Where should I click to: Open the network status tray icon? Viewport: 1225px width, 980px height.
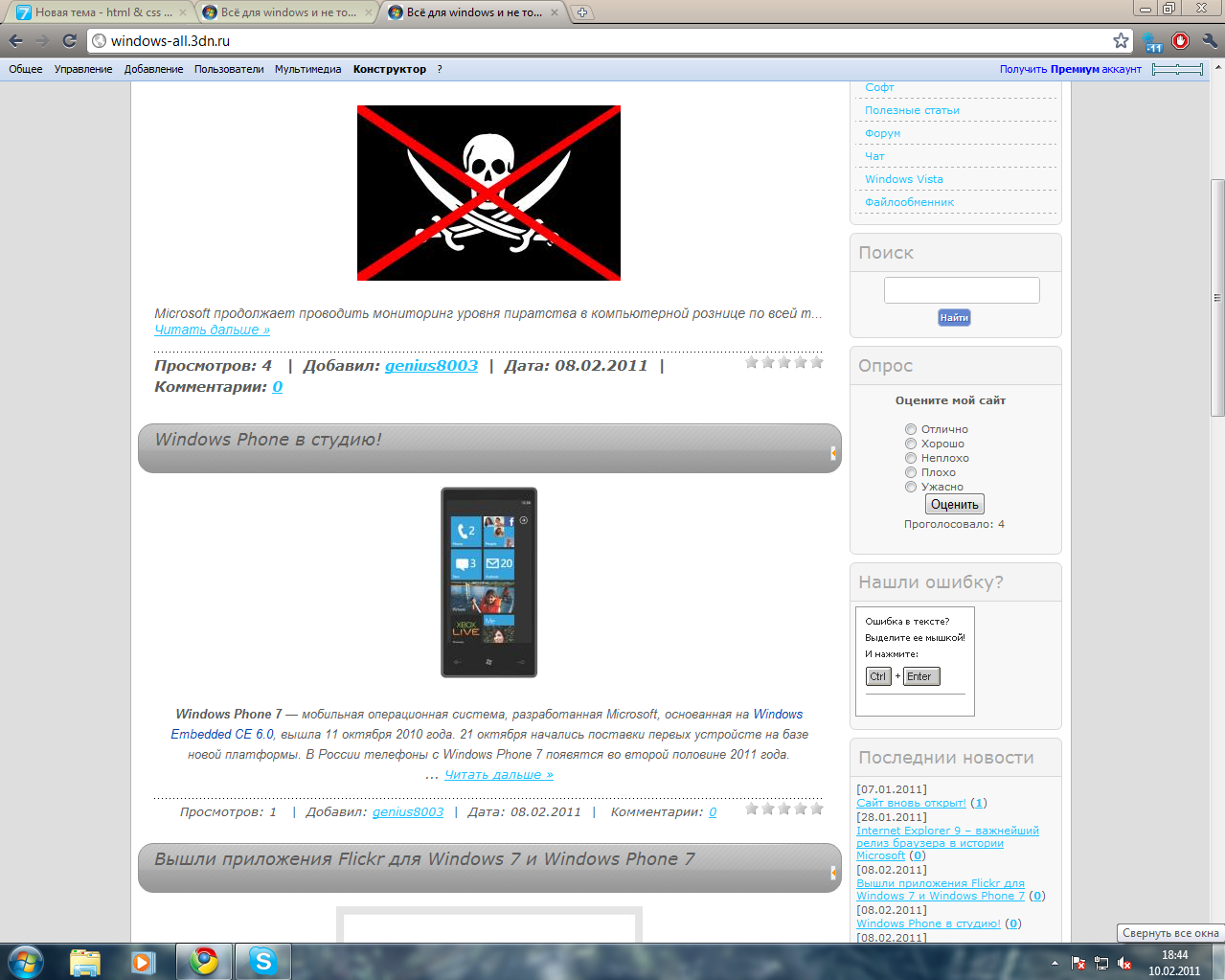point(1101,963)
